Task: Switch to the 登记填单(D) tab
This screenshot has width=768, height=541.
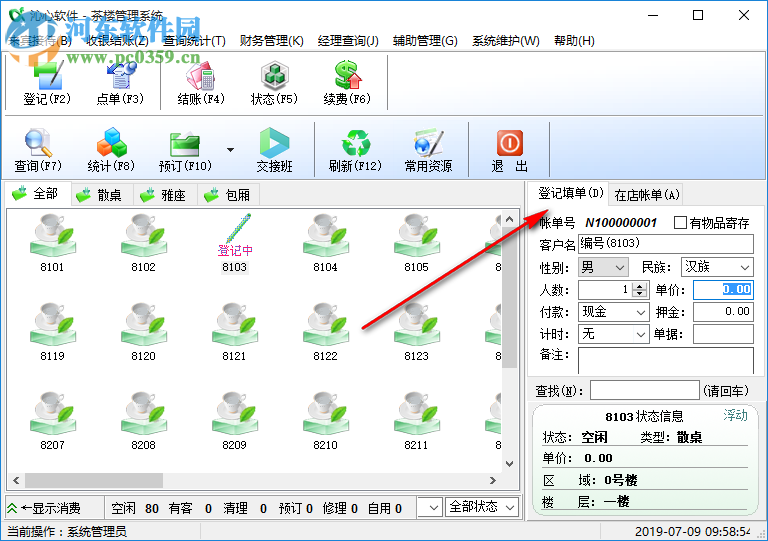Action: pyautogui.click(x=570, y=193)
